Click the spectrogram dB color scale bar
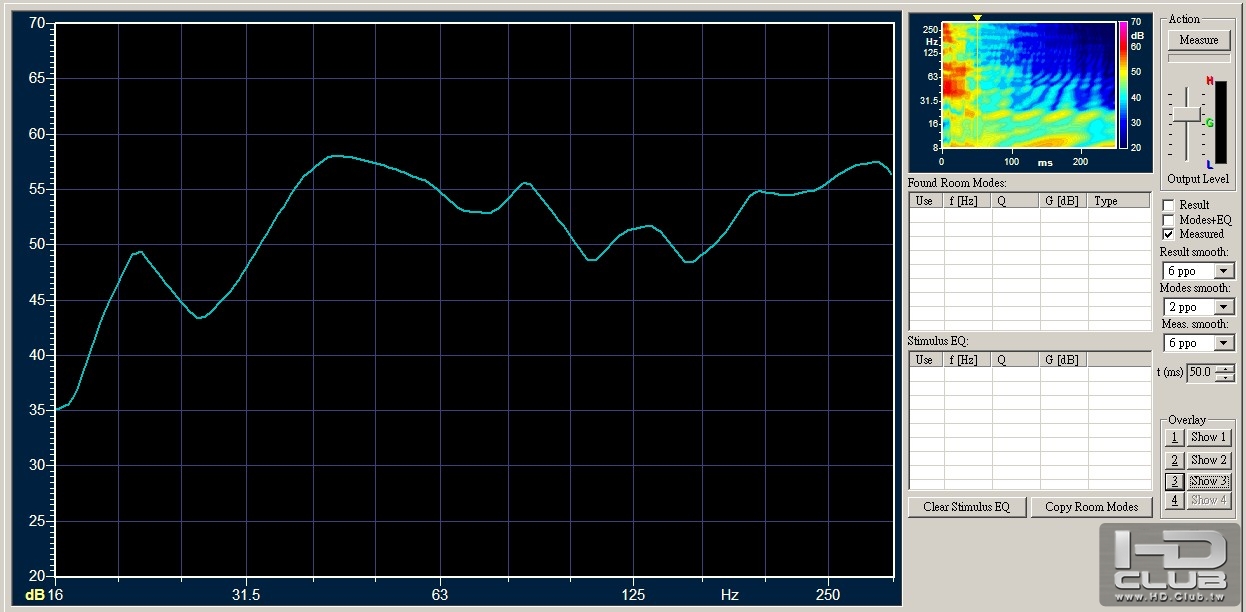This screenshot has height=612, width=1246. (x=1123, y=85)
